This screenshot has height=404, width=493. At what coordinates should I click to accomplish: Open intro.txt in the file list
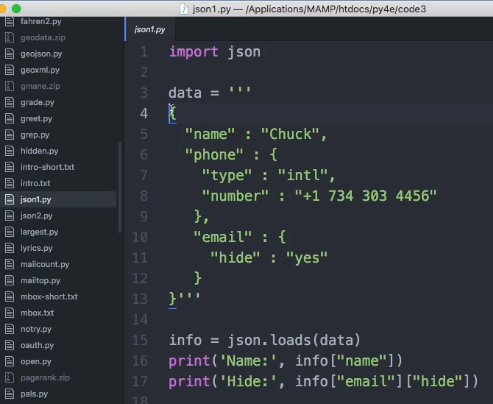tap(35, 183)
